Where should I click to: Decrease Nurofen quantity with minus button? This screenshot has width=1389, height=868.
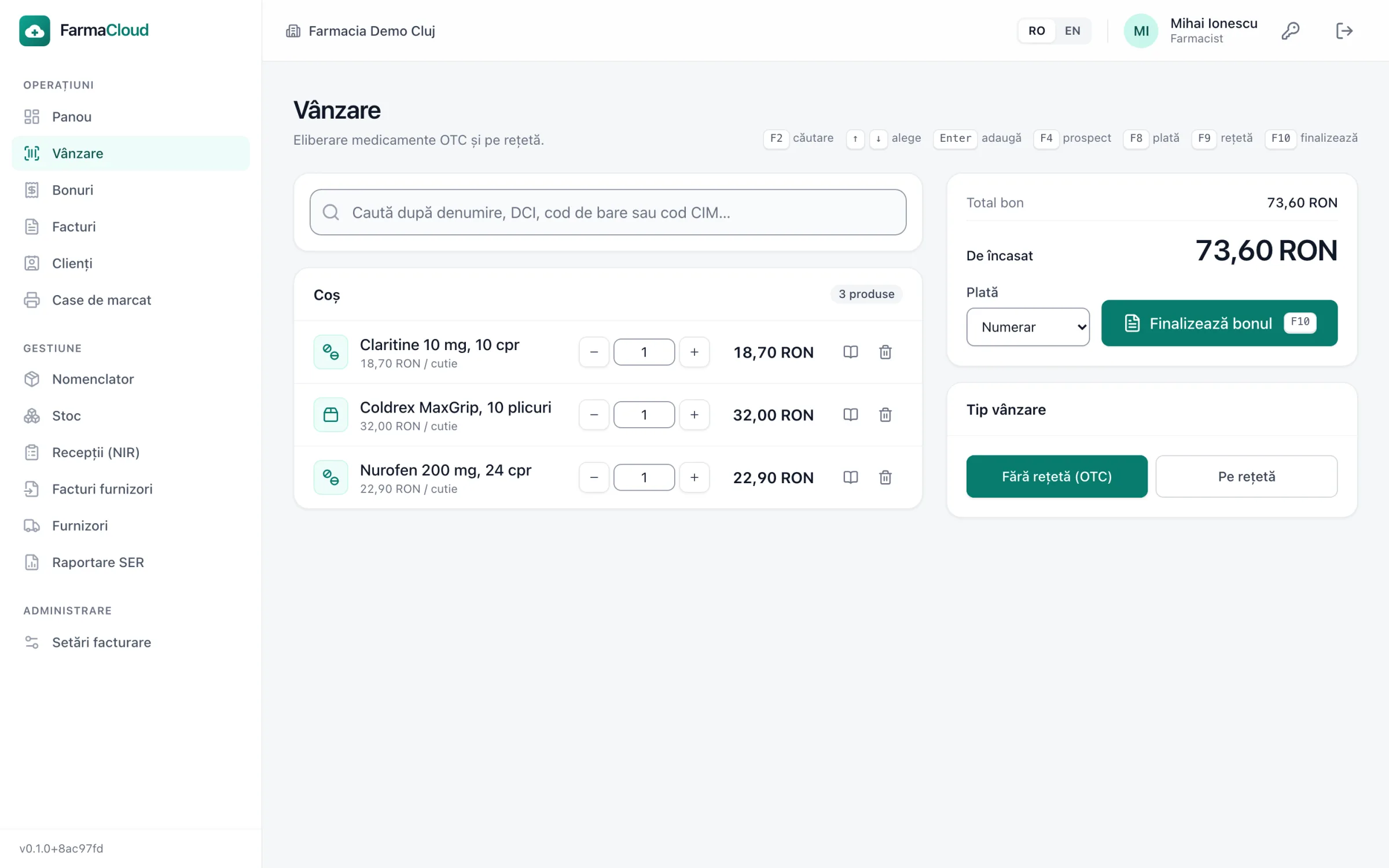pos(594,477)
